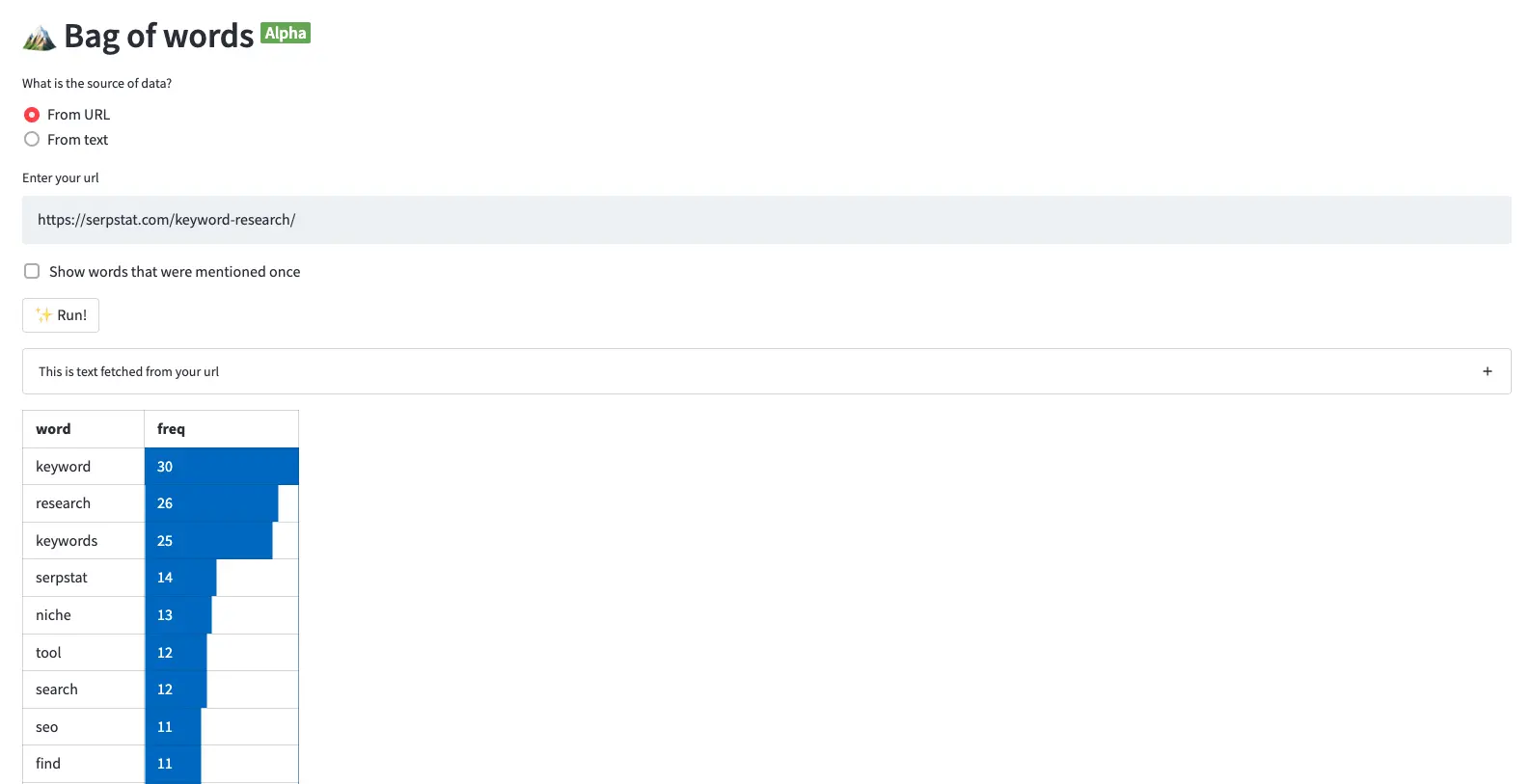Click the mountain logo icon beside title
Viewport: 1531px width, 784px height.
tap(40, 38)
